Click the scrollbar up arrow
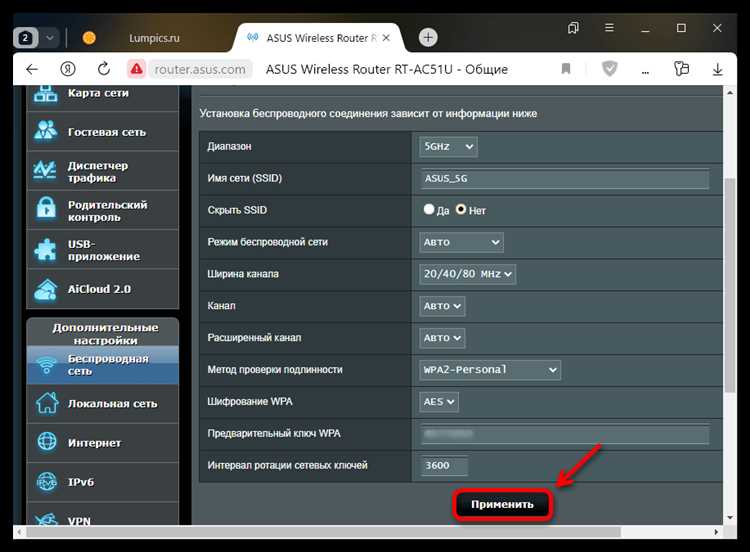Image resolution: width=750 pixels, height=552 pixels. click(x=730, y=93)
